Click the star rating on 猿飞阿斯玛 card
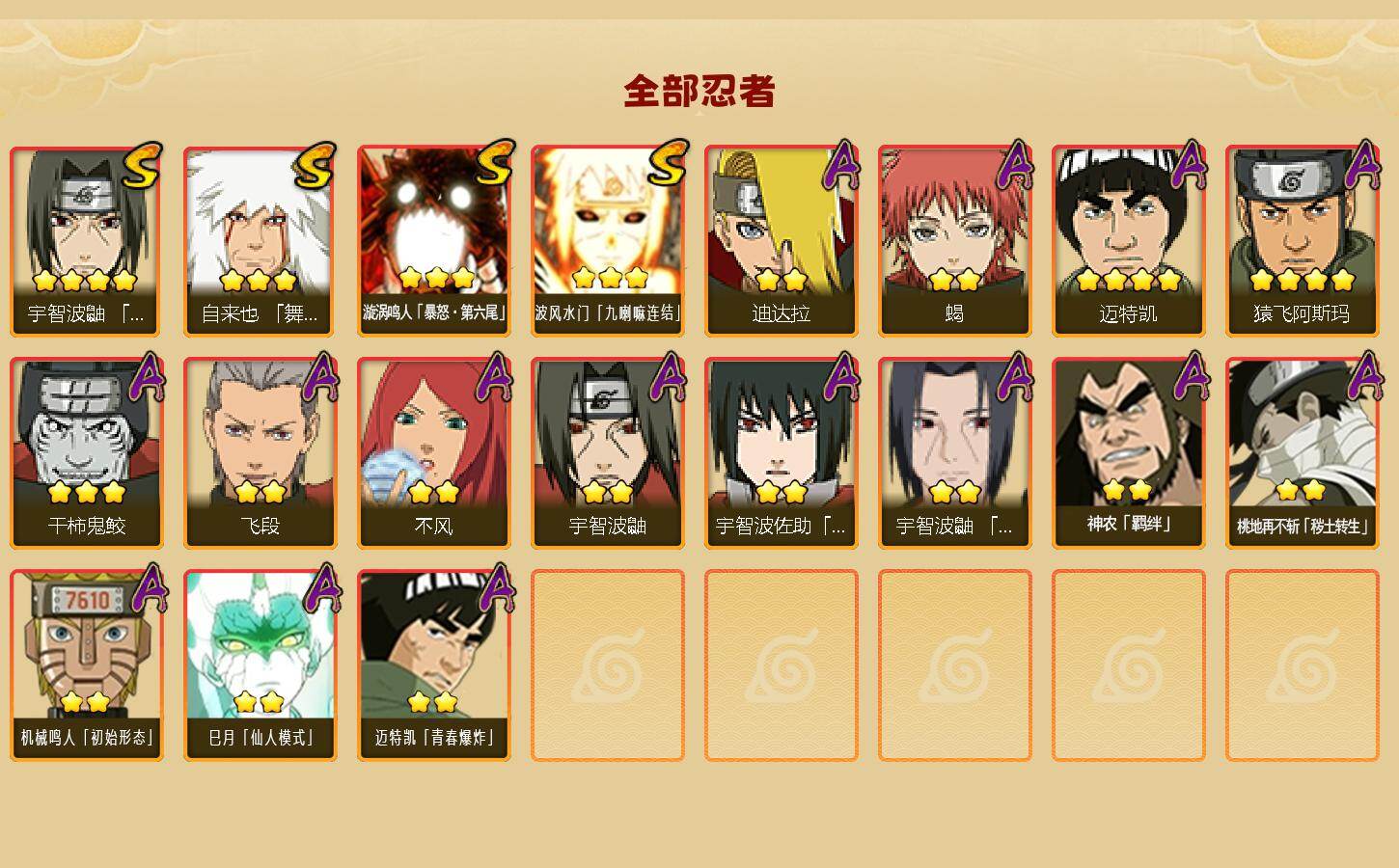Screen dimensions: 1399x868 1302,281
